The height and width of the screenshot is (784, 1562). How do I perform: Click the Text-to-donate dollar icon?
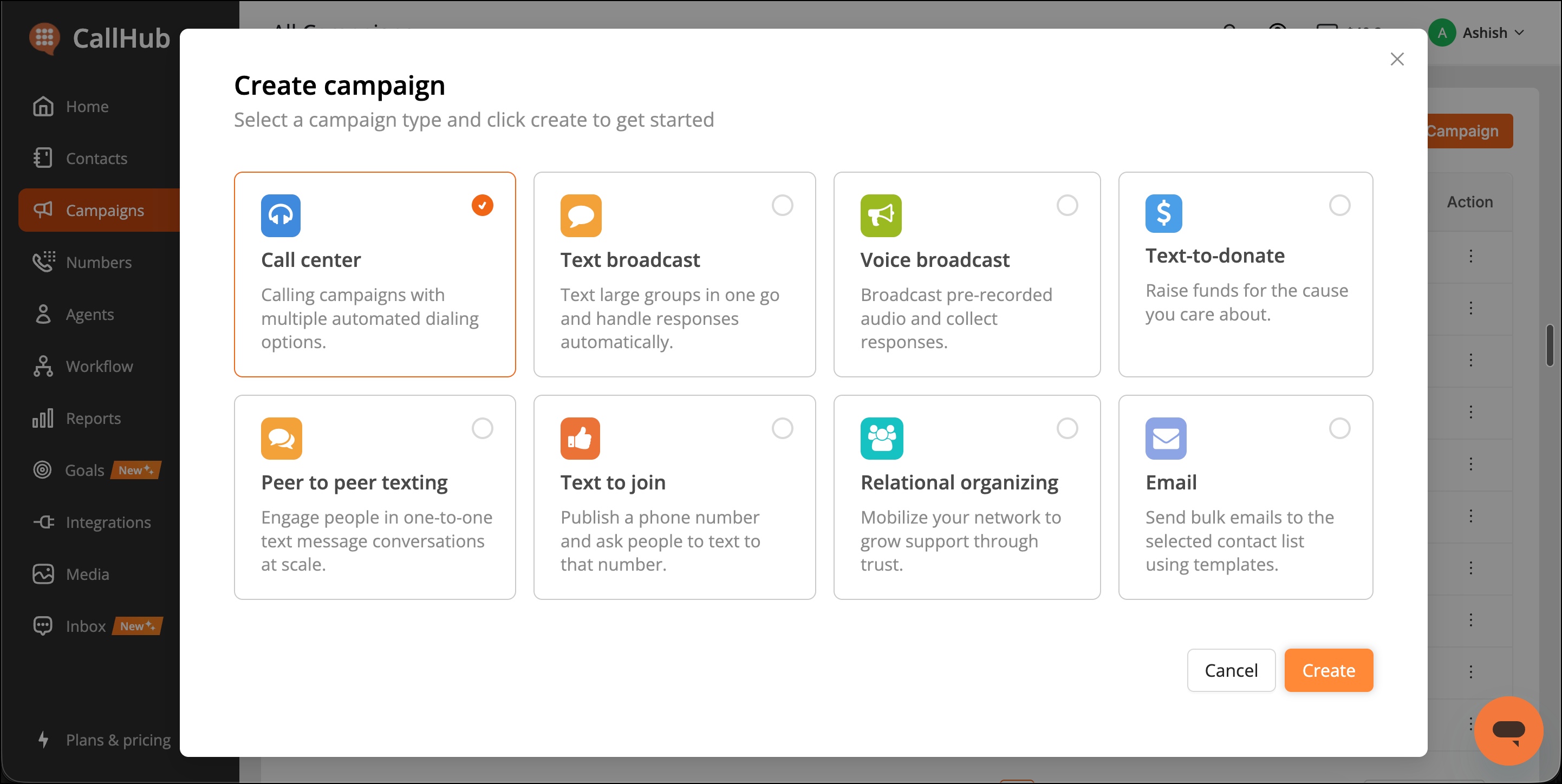coord(1163,213)
